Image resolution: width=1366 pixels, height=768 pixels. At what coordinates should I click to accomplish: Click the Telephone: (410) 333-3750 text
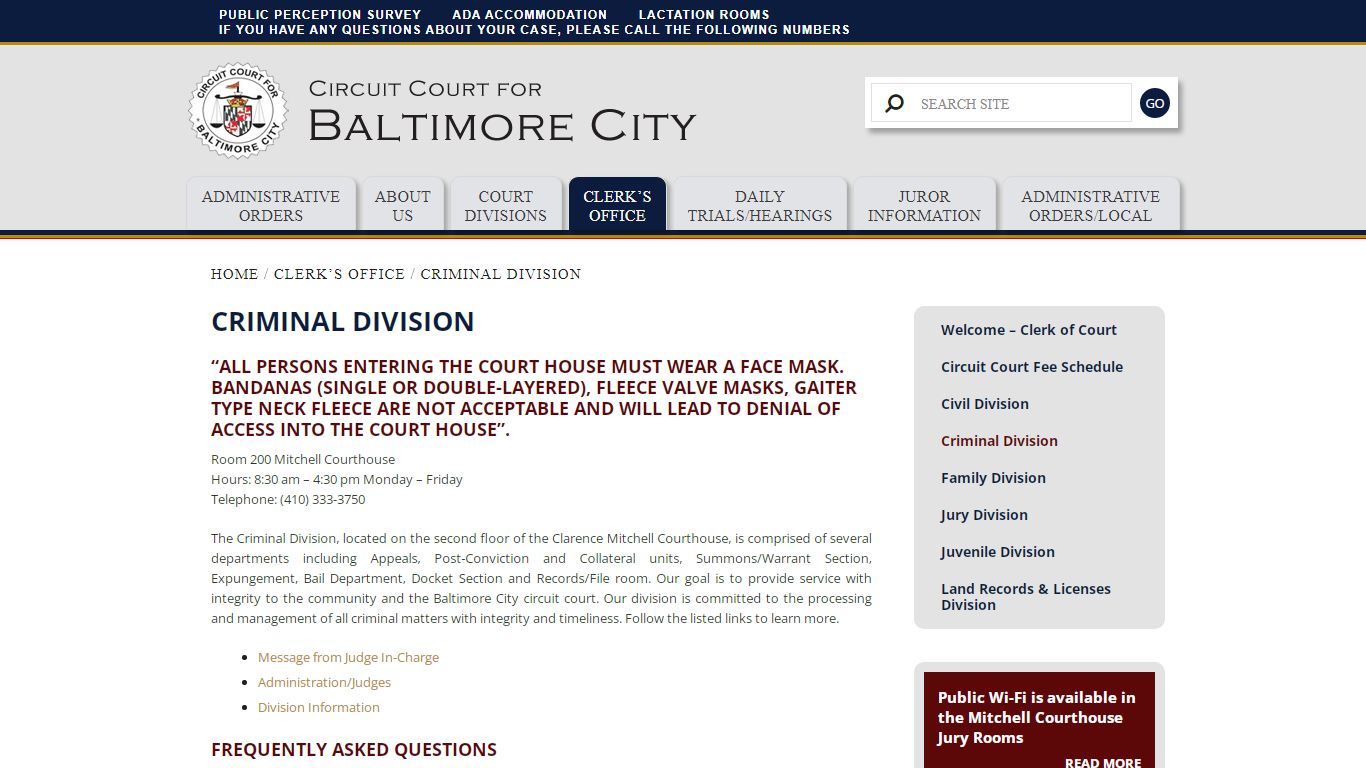click(x=288, y=499)
